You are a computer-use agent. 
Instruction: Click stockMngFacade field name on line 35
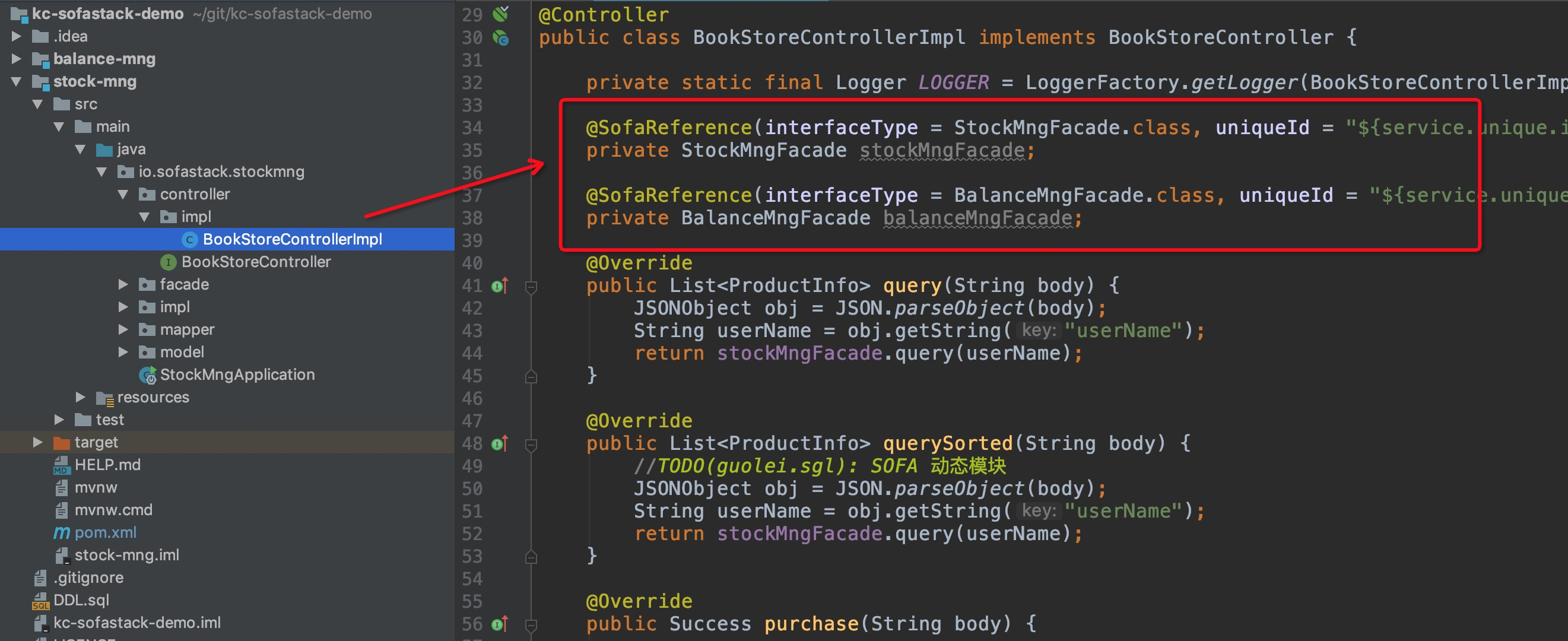point(942,150)
